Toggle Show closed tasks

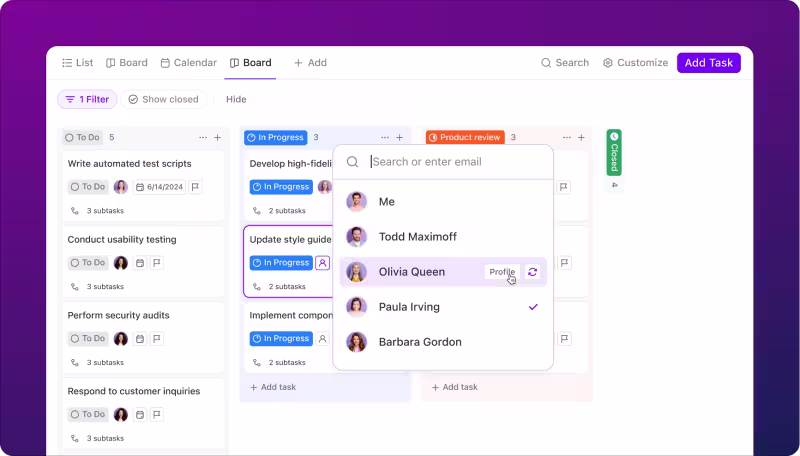coord(163,99)
